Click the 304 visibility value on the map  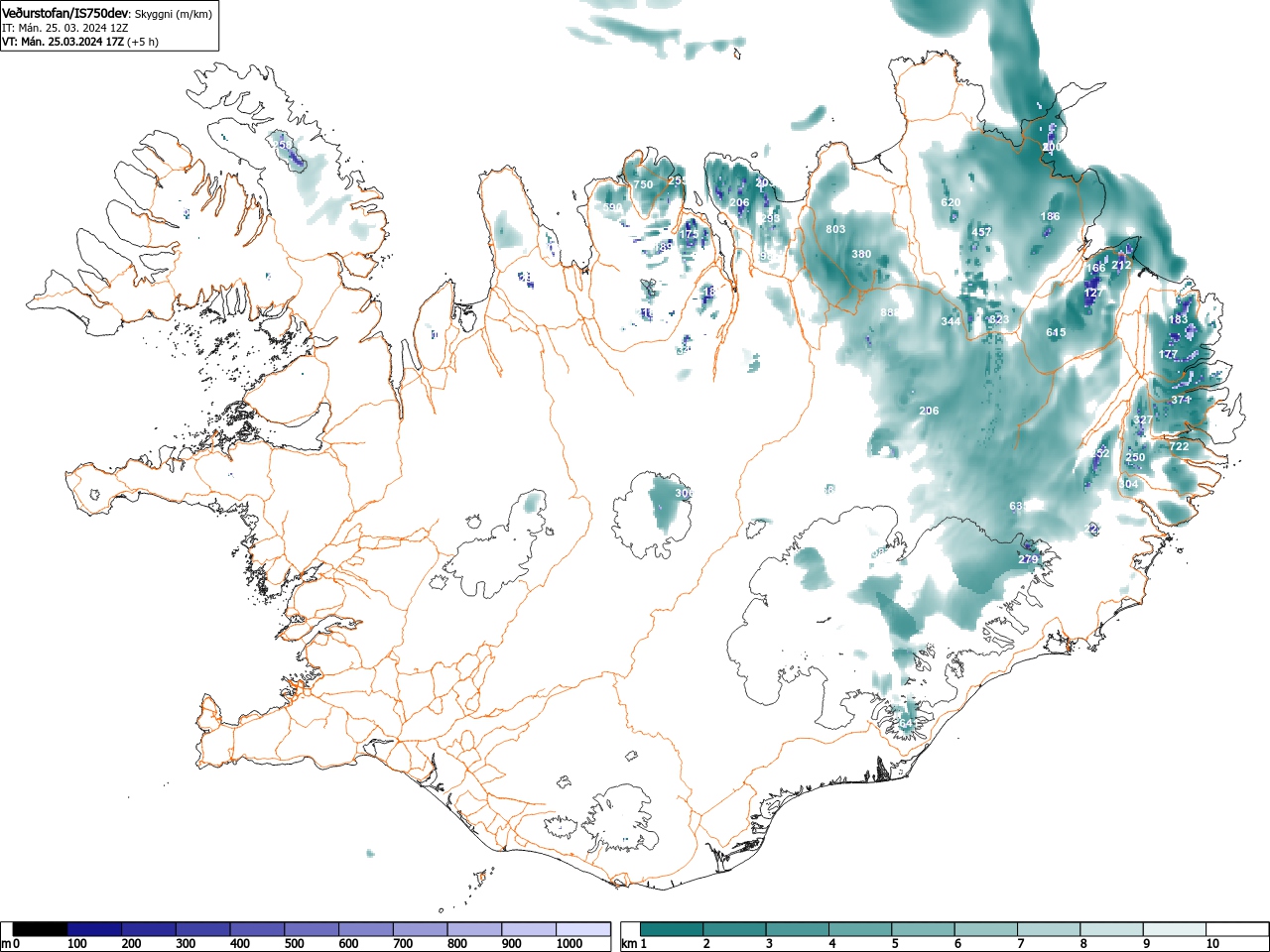pyautogui.click(x=1129, y=483)
